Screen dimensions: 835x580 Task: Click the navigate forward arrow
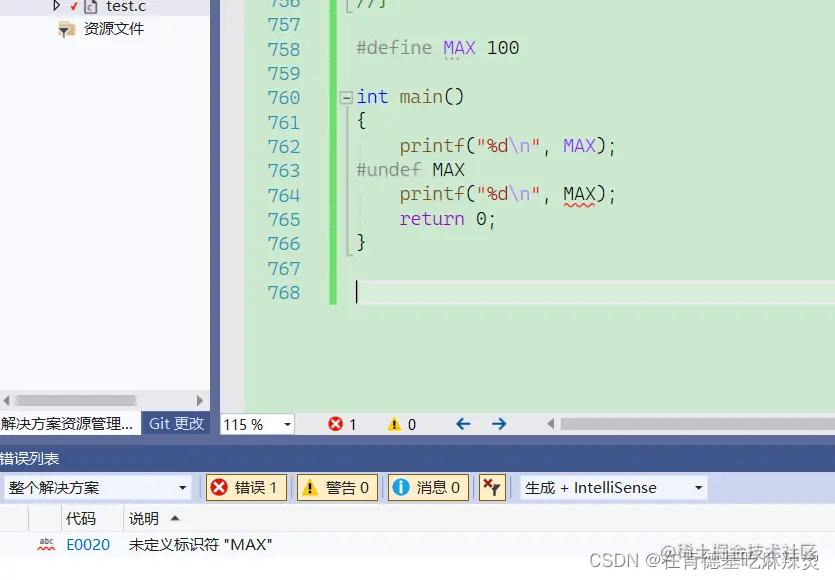(498, 423)
